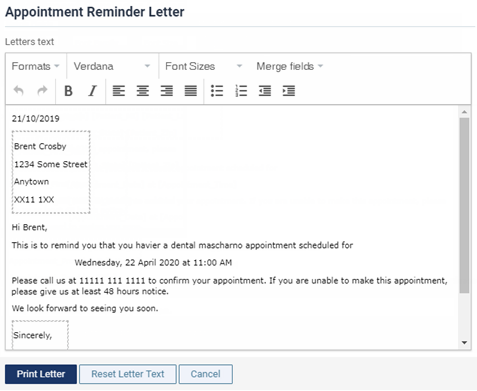Align text left
477x391 pixels.
pyautogui.click(x=119, y=91)
